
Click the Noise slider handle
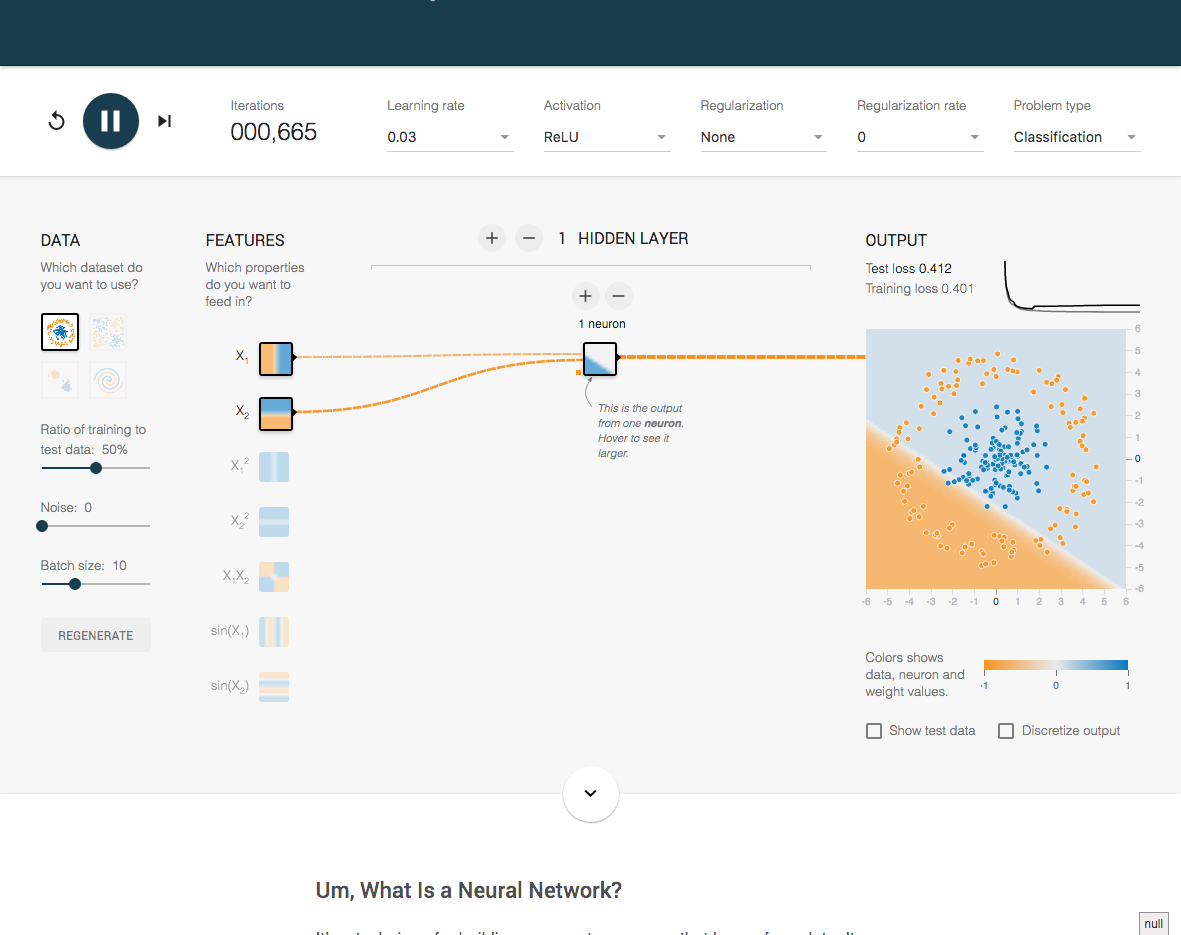tap(42, 526)
